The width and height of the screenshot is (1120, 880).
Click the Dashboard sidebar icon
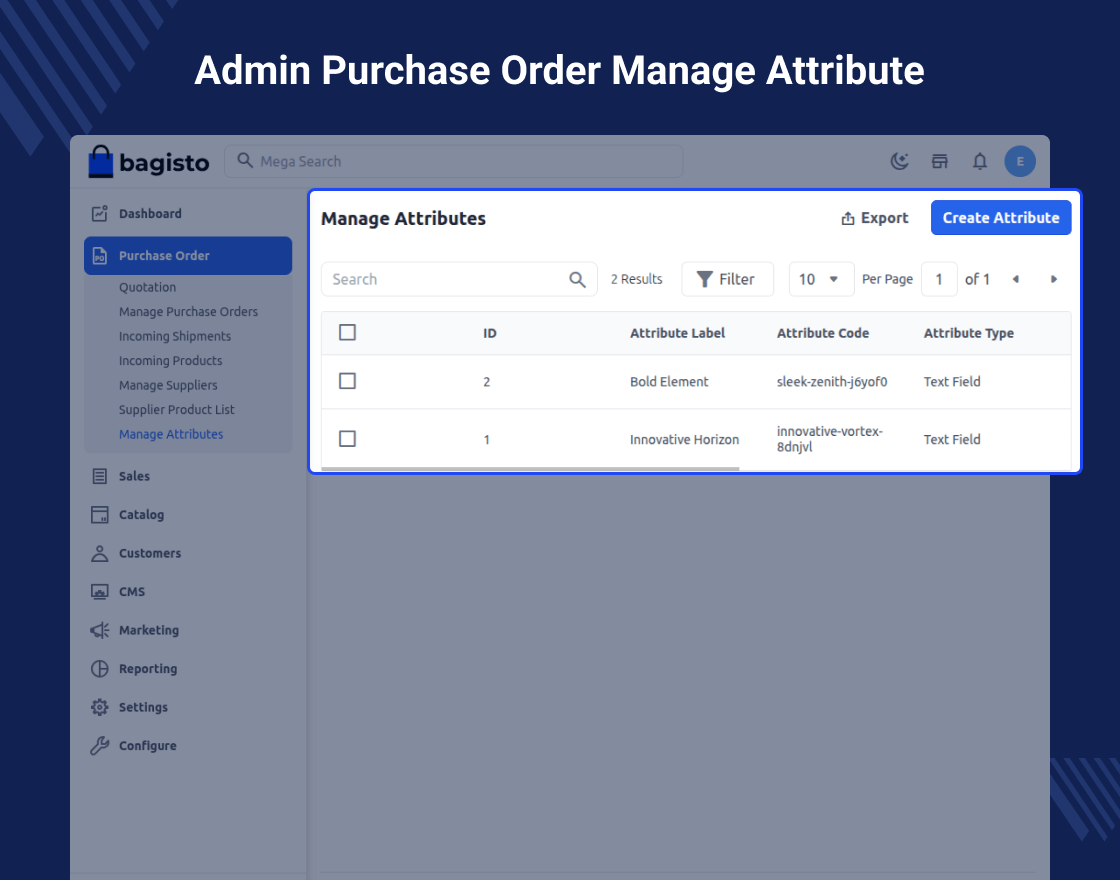(x=100, y=214)
